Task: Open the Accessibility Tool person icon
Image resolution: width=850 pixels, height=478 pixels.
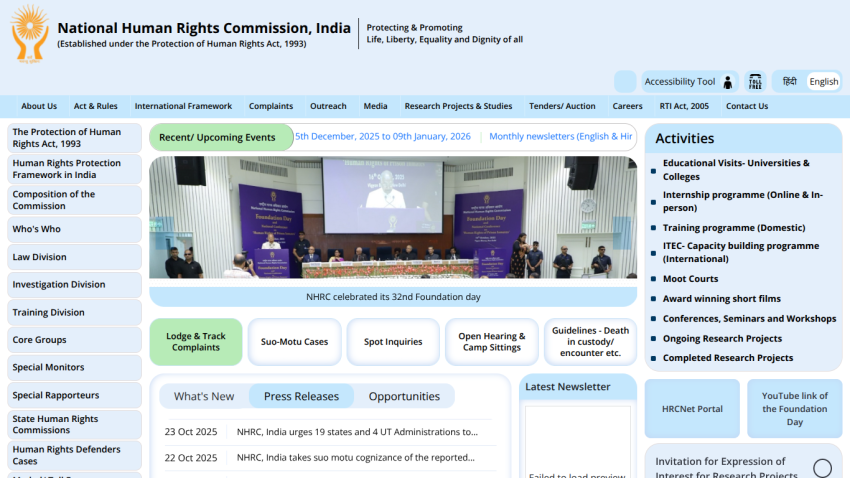Action: tap(727, 82)
